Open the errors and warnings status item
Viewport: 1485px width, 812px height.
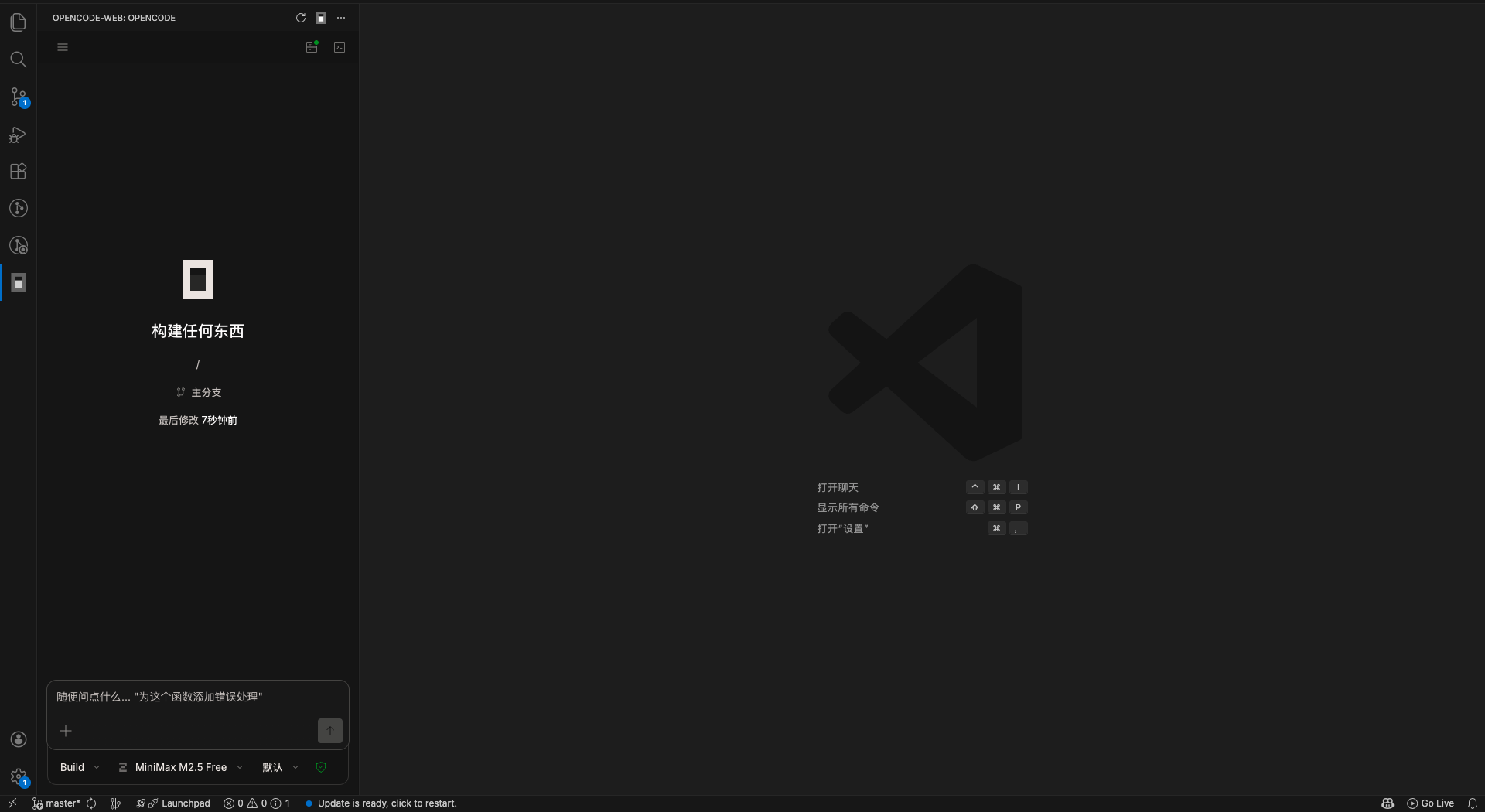click(x=257, y=803)
